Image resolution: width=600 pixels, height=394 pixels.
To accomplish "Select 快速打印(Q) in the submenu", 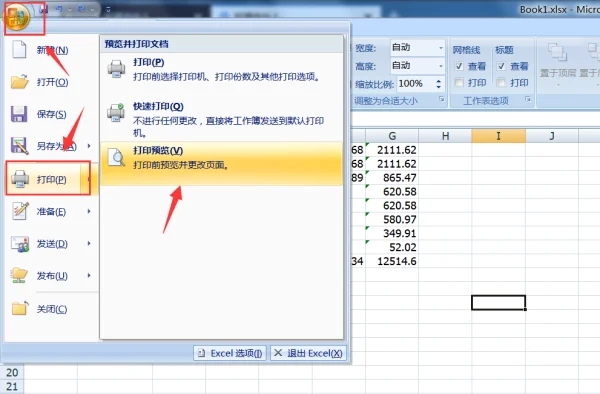I will pos(222,119).
